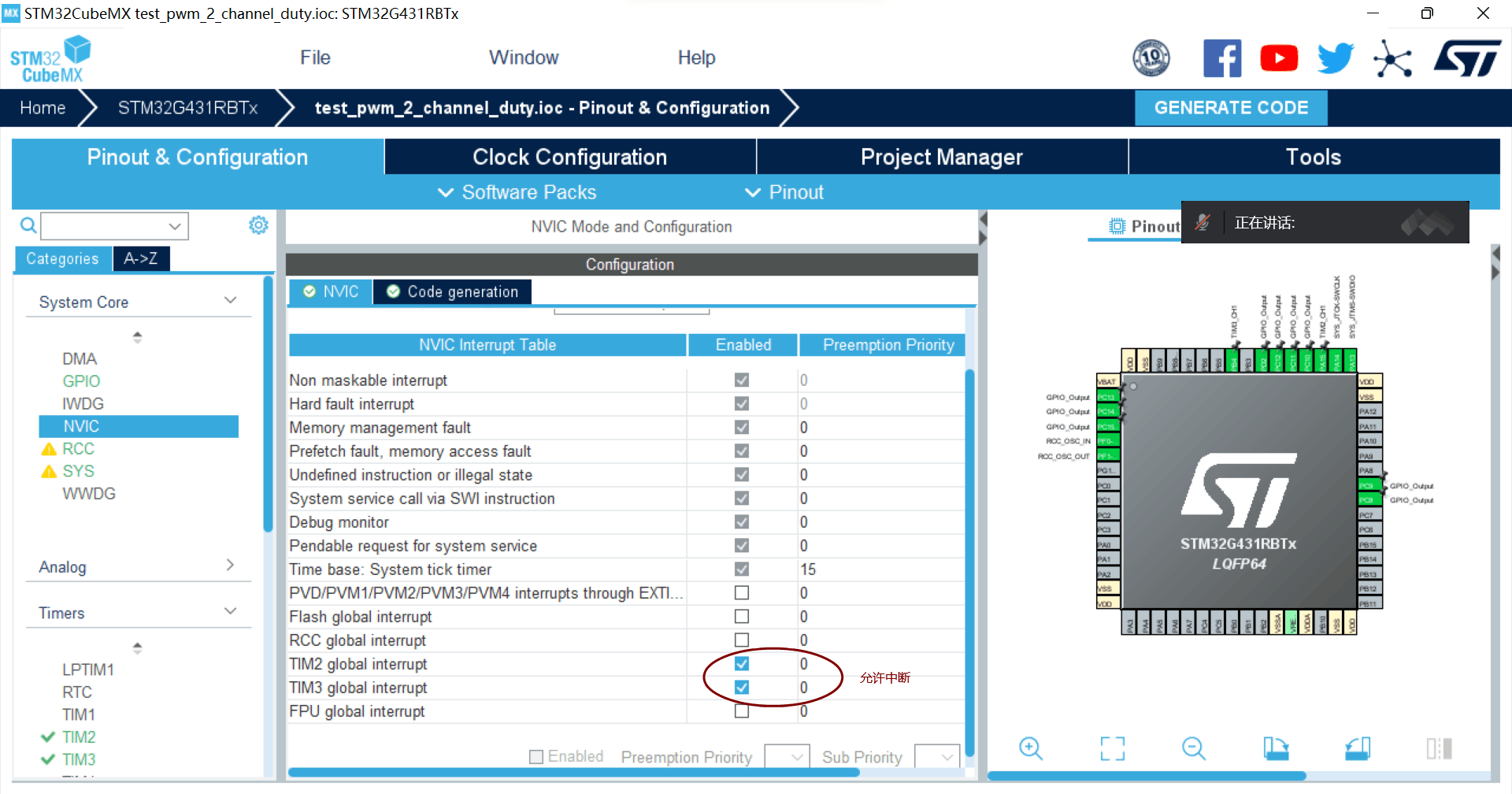Viewport: 1512px width, 794px height.
Task: Select GPIO in System Core list
Action: pos(81,381)
